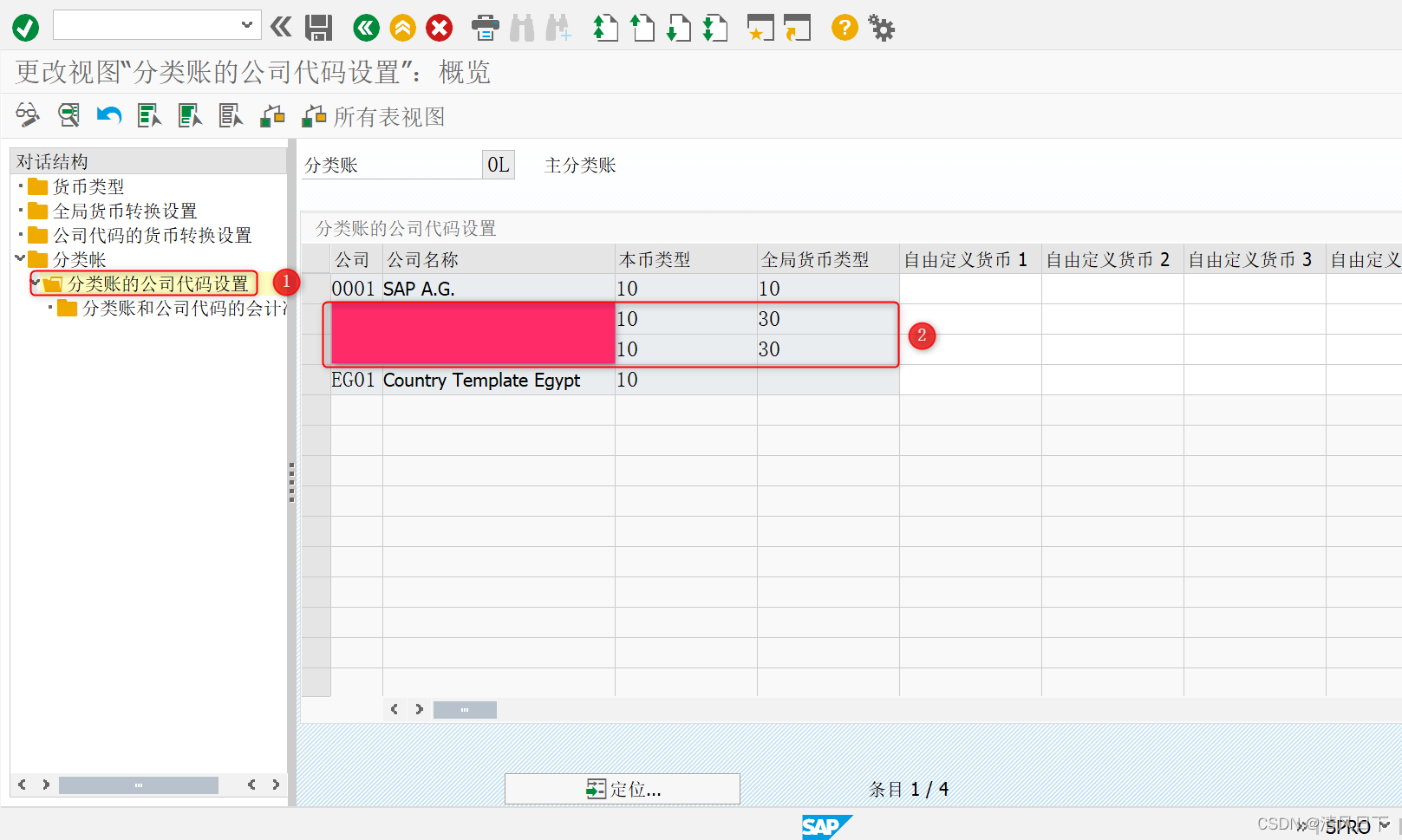Click the red Cancel button

coord(440,29)
